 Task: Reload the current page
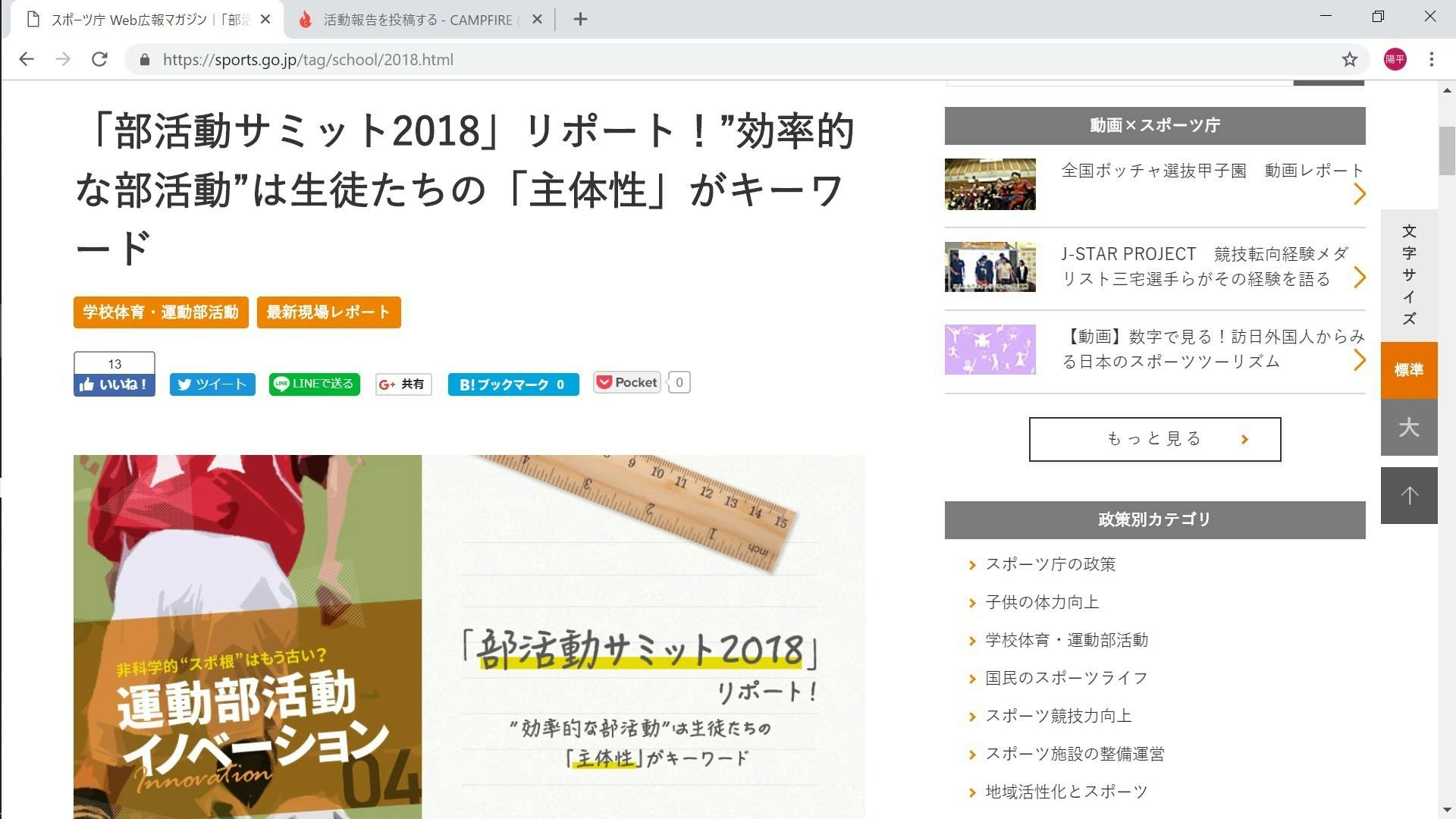click(x=99, y=59)
